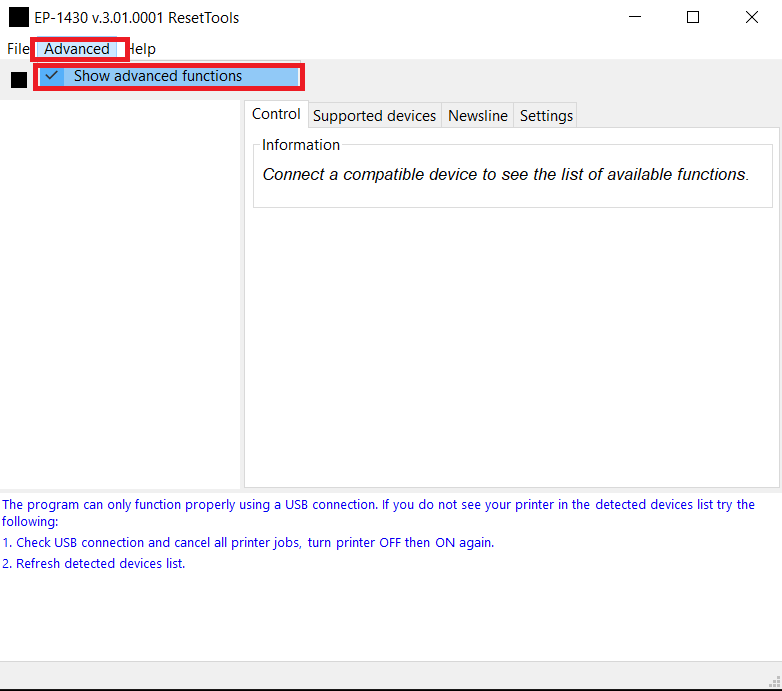
Task: Open the Newsline tab
Action: 477,116
